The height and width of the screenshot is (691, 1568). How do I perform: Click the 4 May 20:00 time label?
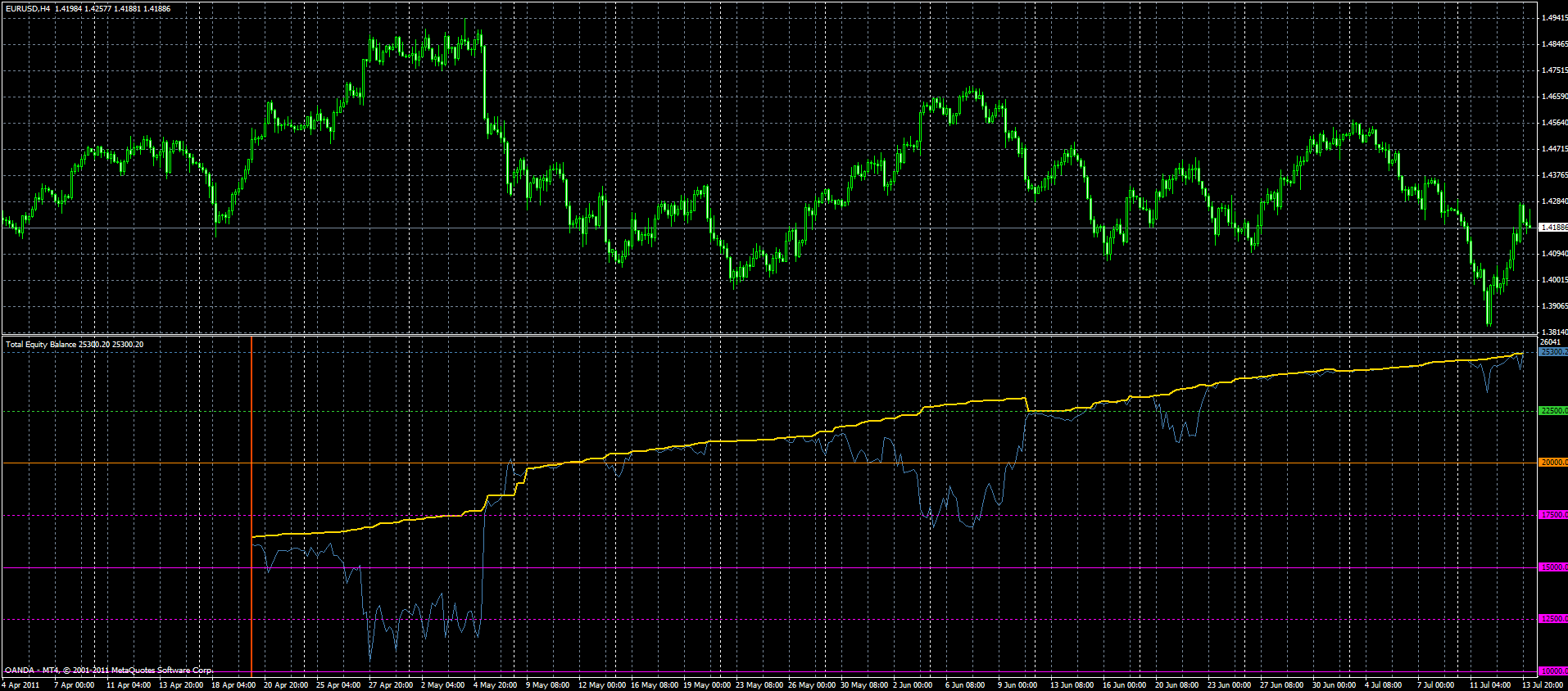coord(496,685)
